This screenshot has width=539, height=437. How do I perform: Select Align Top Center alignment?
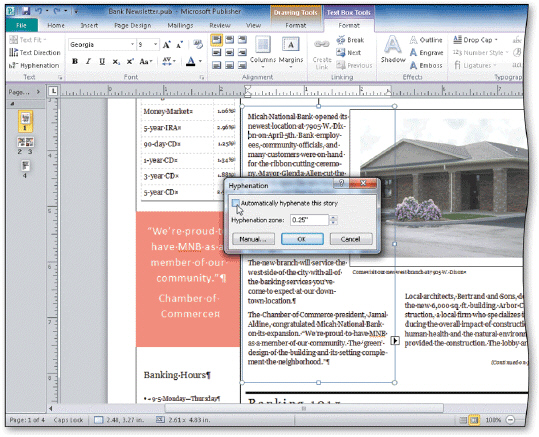pos(229,40)
